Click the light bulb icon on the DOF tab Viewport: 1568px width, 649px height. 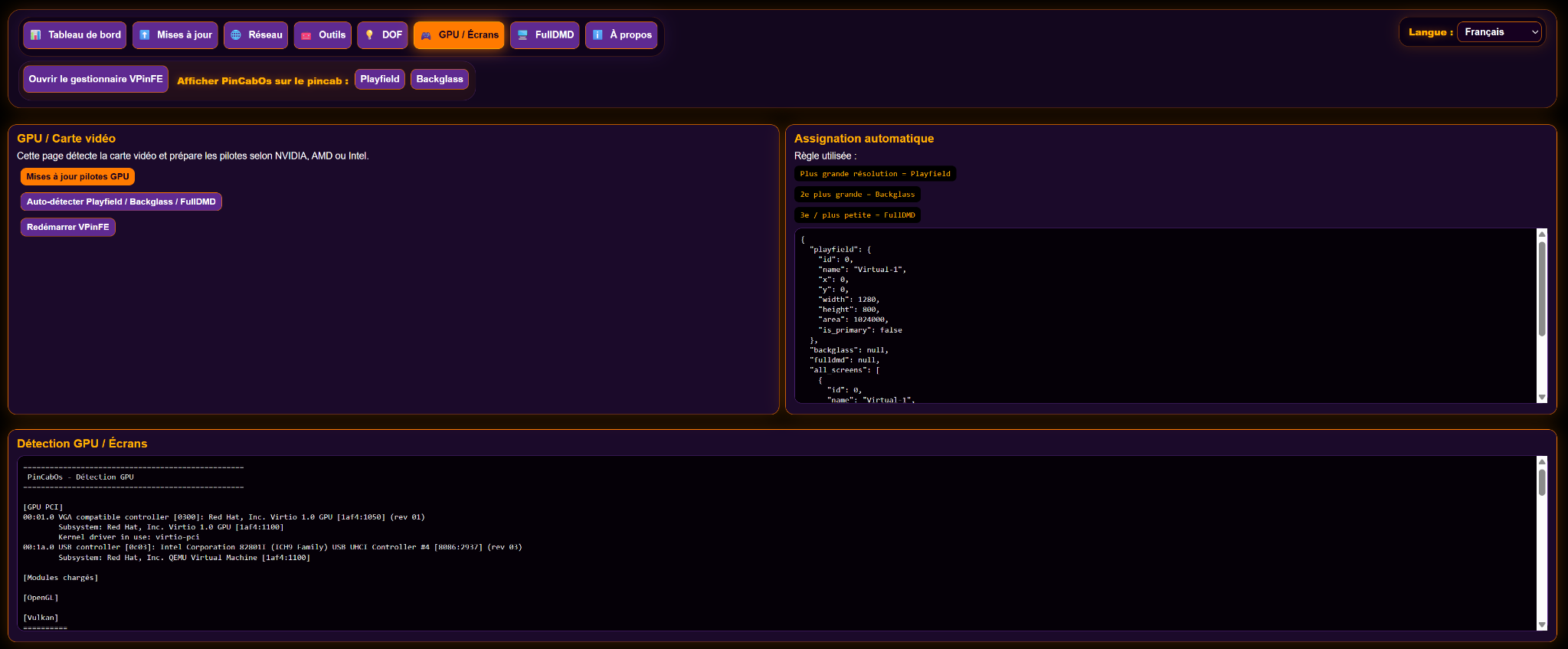pyautogui.click(x=369, y=35)
